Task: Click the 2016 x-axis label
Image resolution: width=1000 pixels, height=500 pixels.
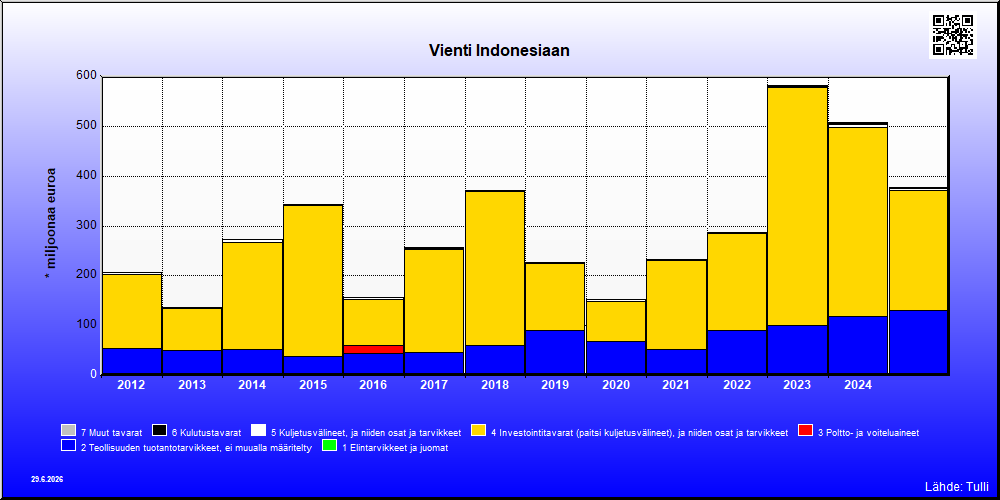Action: click(374, 385)
